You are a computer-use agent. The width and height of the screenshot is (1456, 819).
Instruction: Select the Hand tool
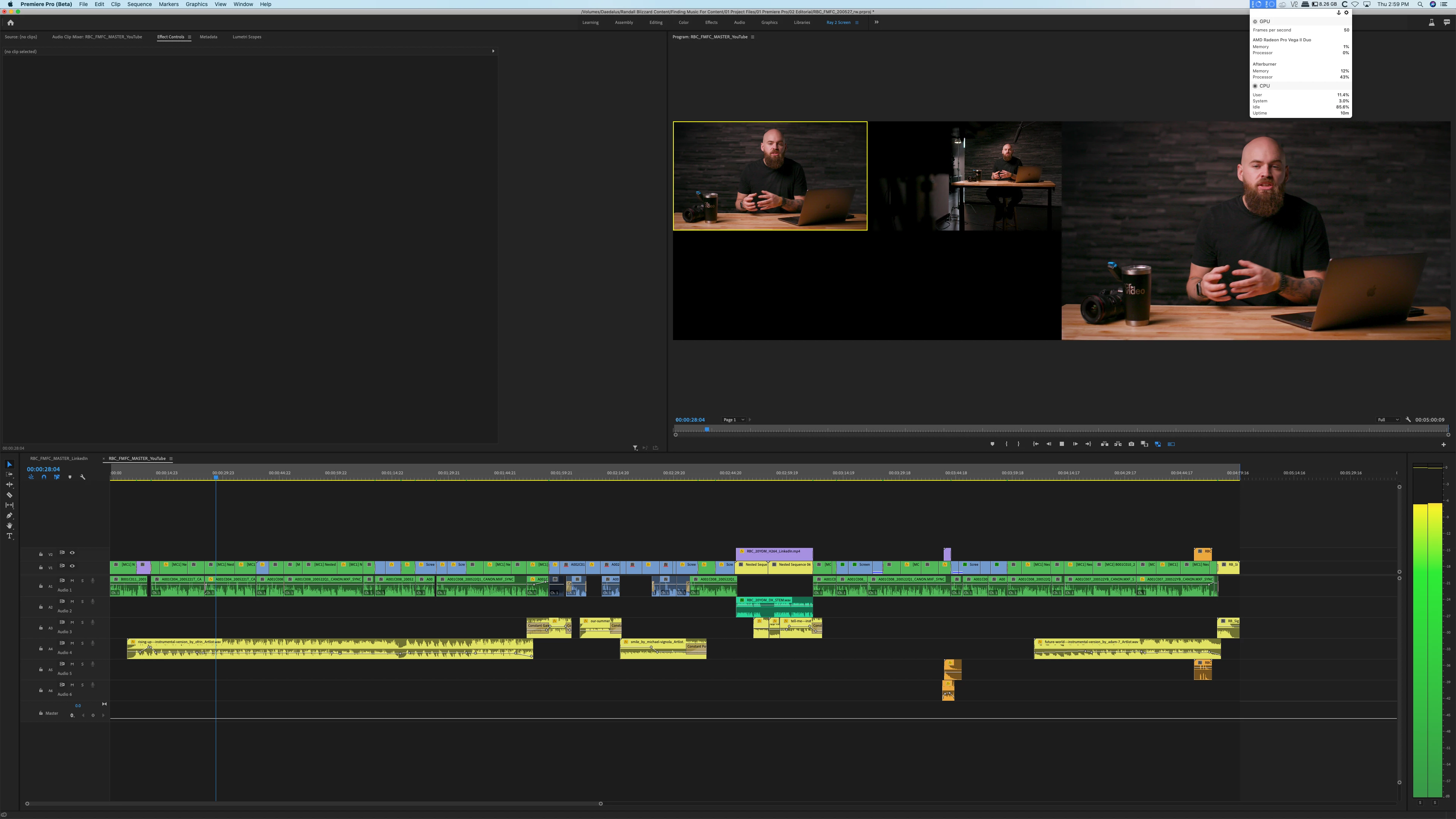9,526
